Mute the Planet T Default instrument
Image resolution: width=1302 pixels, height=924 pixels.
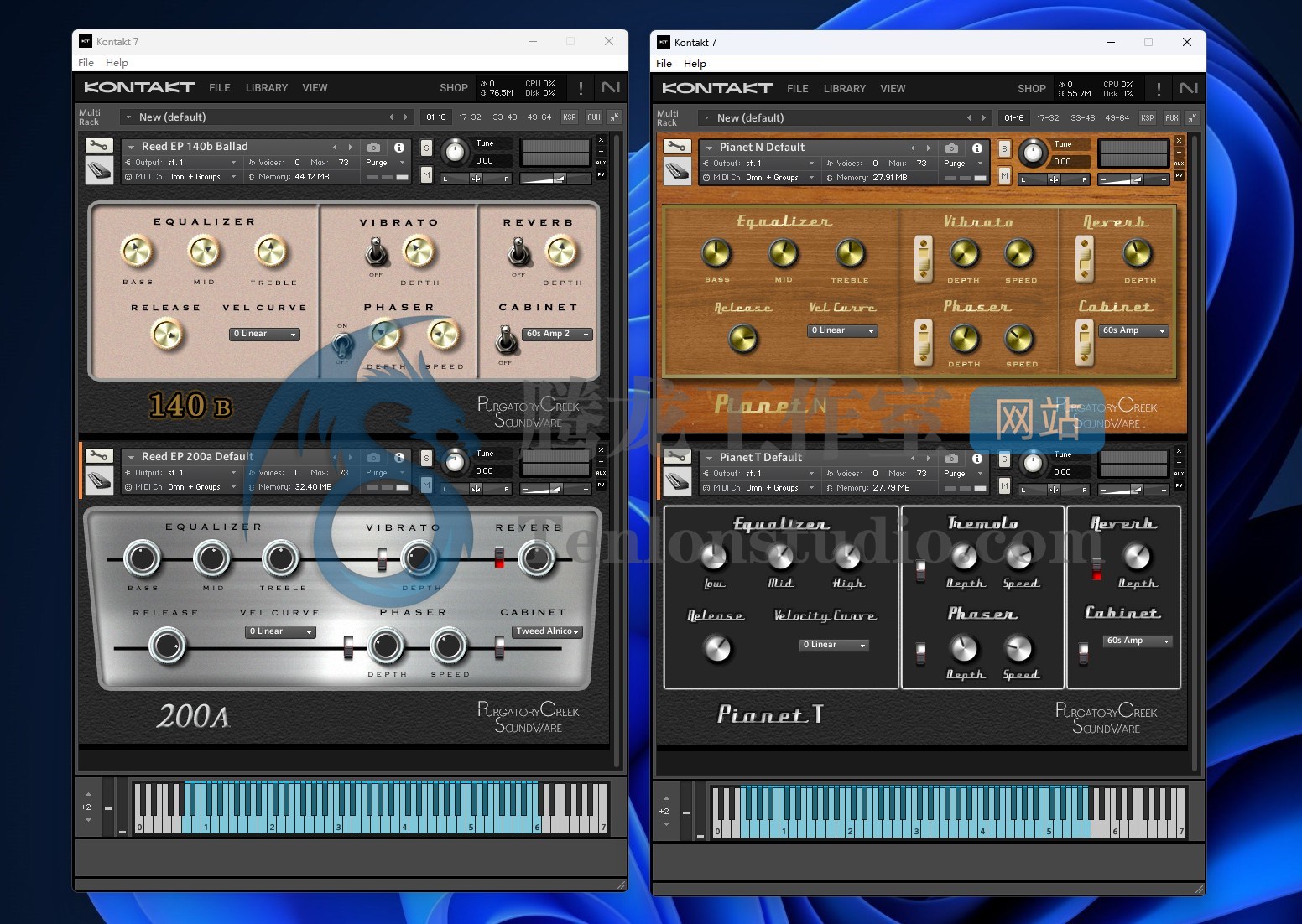1004,485
